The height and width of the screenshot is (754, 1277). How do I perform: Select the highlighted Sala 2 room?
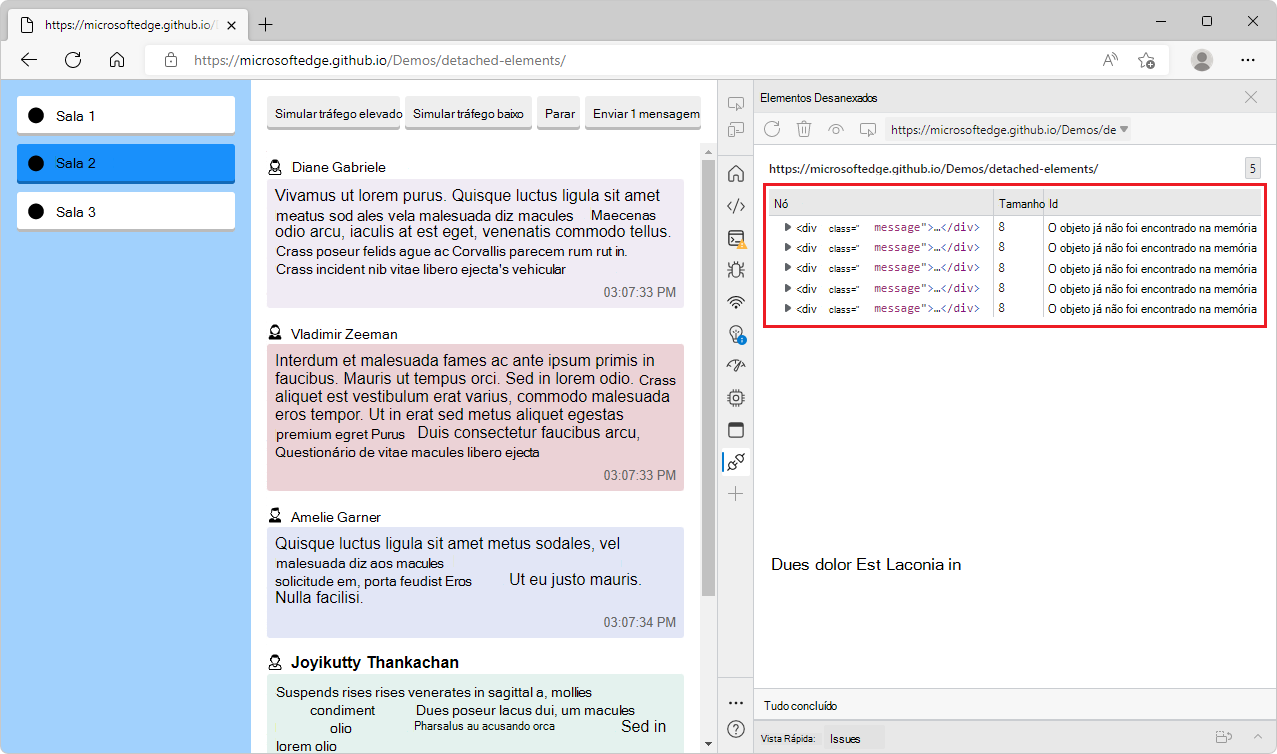tap(126, 163)
